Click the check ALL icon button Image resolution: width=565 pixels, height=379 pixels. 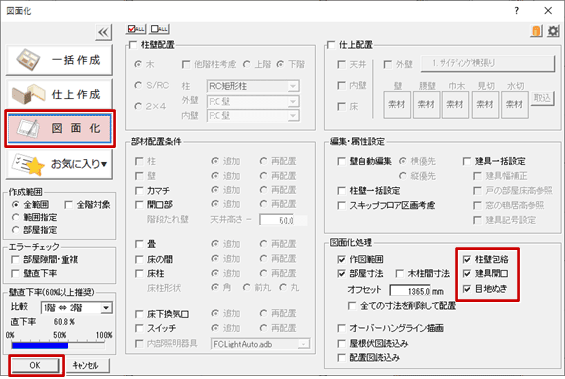pyautogui.click(x=136, y=29)
